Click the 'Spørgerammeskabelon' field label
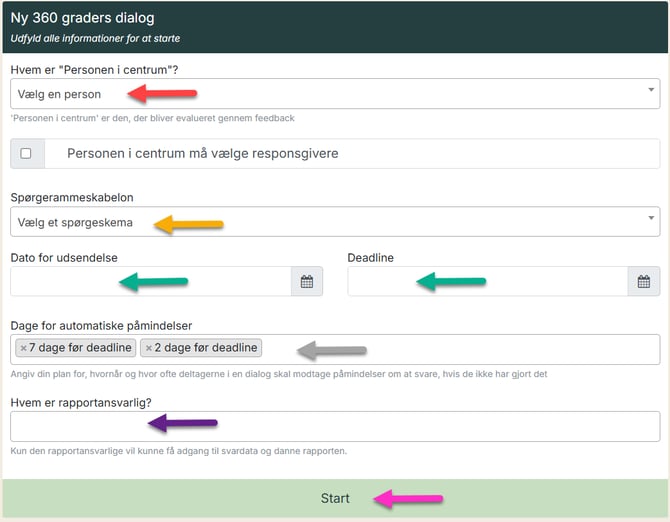Viewport: 670px width, 522px height. click(x=72, y=198)
